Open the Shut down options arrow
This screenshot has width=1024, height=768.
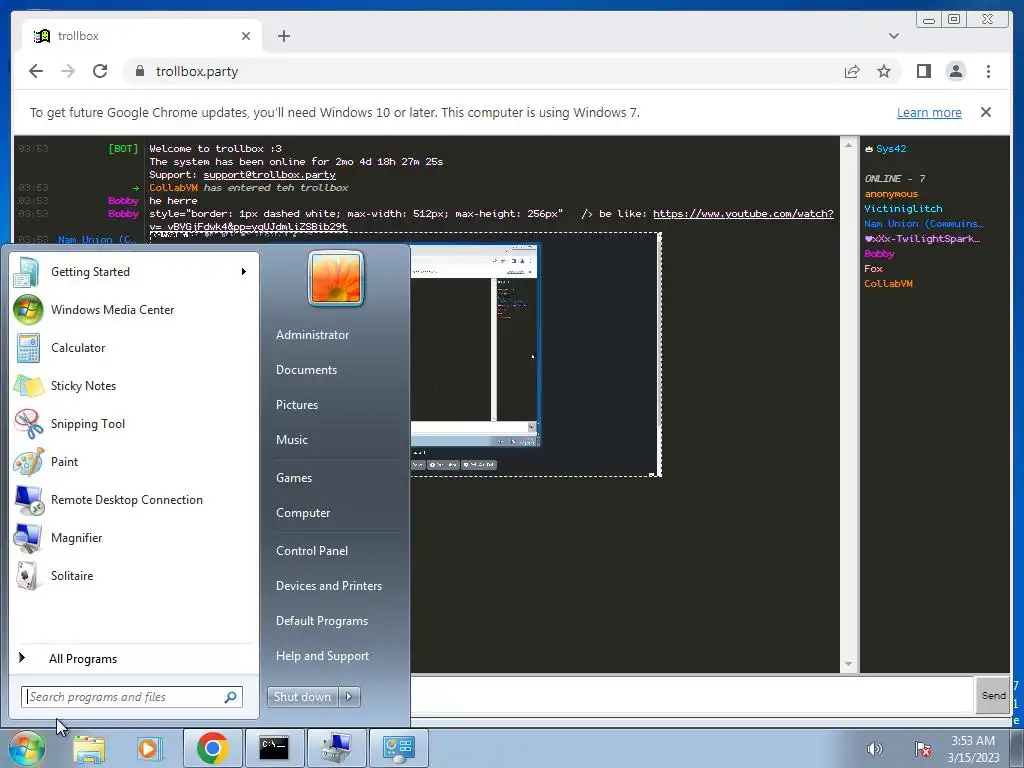click(349, 697)
